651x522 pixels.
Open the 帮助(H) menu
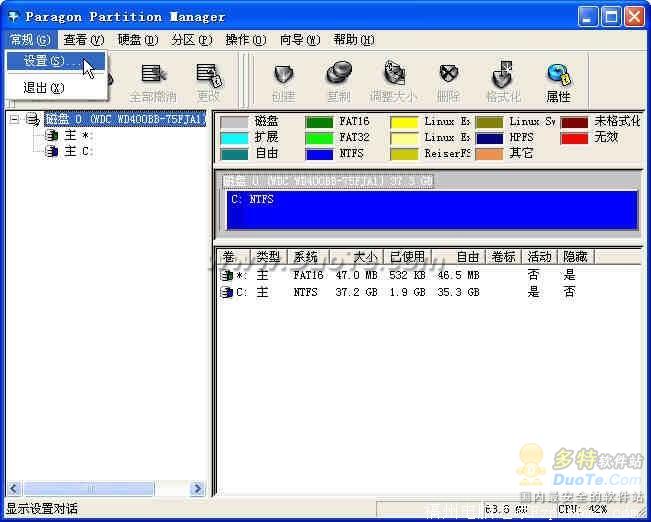click(354, 40)
